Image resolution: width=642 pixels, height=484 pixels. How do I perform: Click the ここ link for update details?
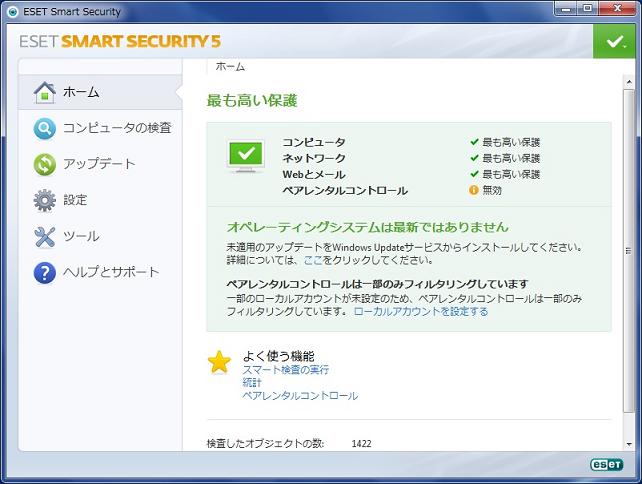point(313,260)
